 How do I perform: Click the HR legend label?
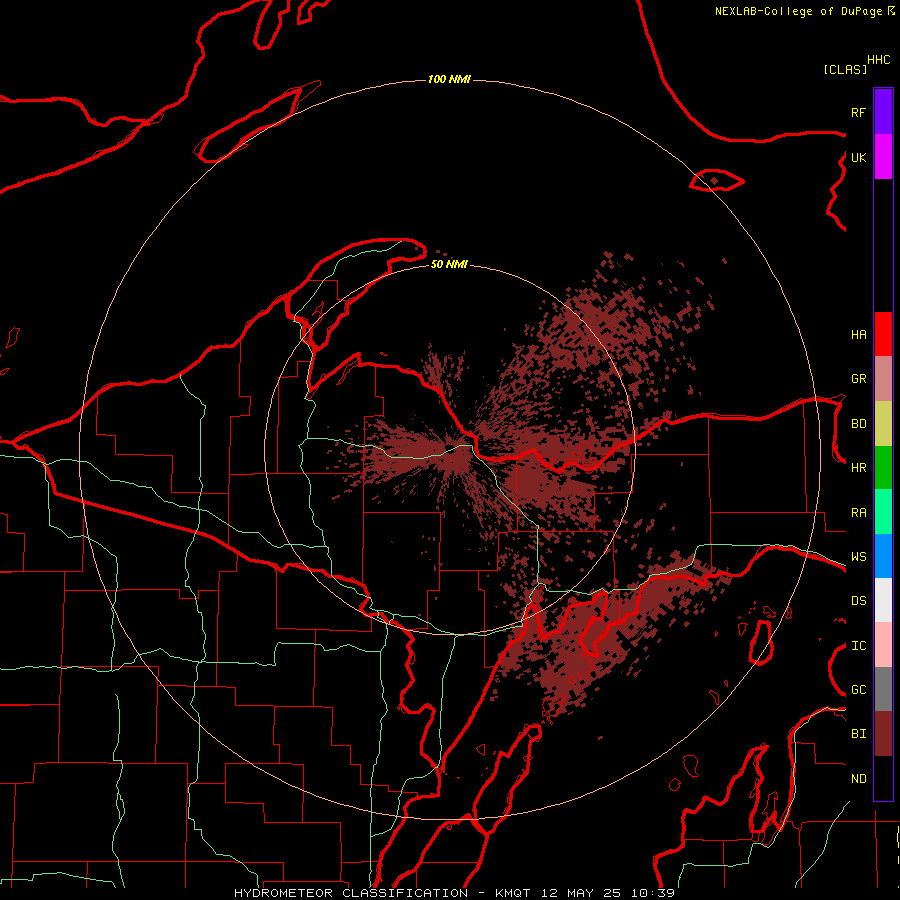[x=858, y=468]
